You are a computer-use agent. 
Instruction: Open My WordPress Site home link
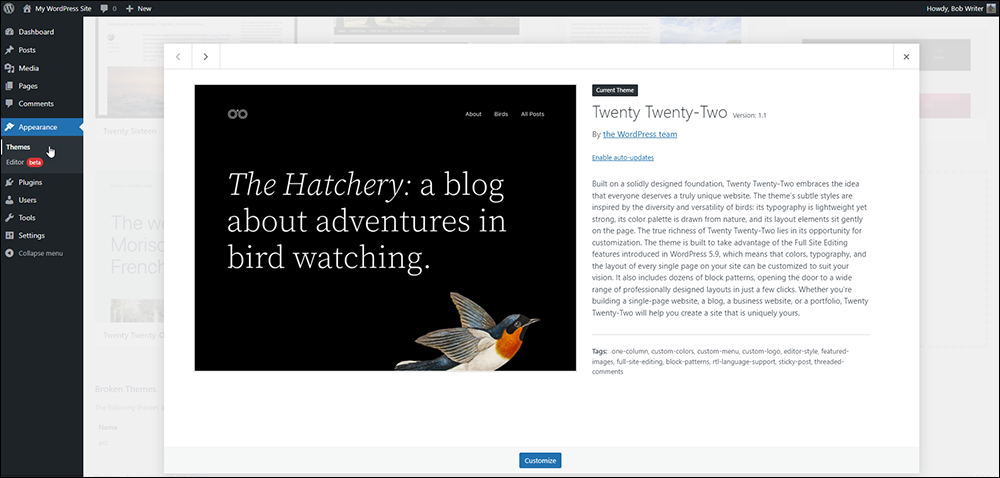point(57,8)
